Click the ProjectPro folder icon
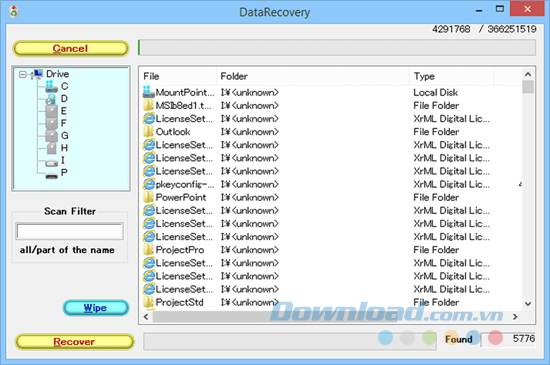 coord(148,250)
